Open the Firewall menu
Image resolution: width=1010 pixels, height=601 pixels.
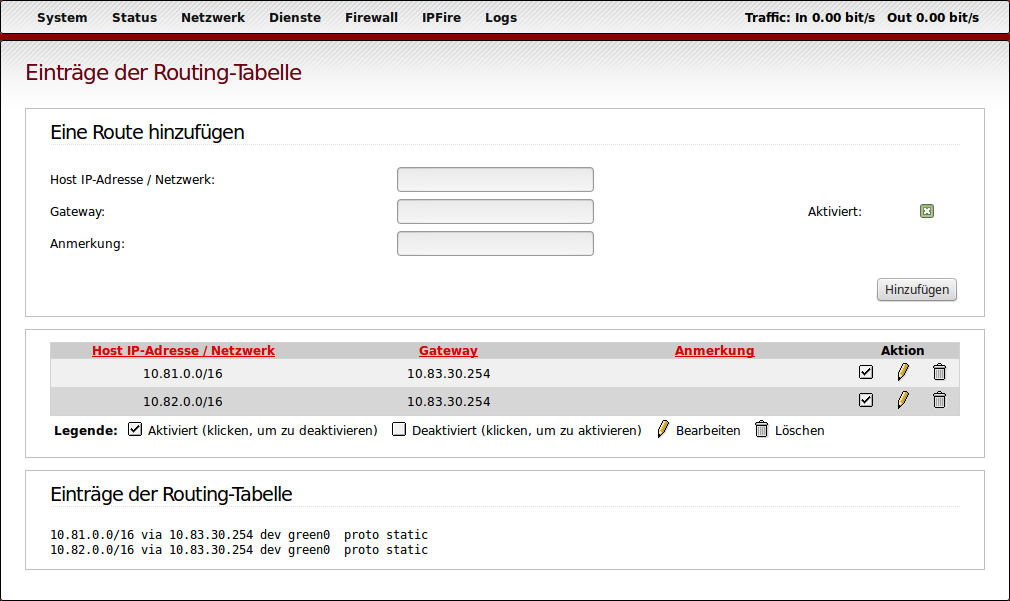tap(371, 17)
